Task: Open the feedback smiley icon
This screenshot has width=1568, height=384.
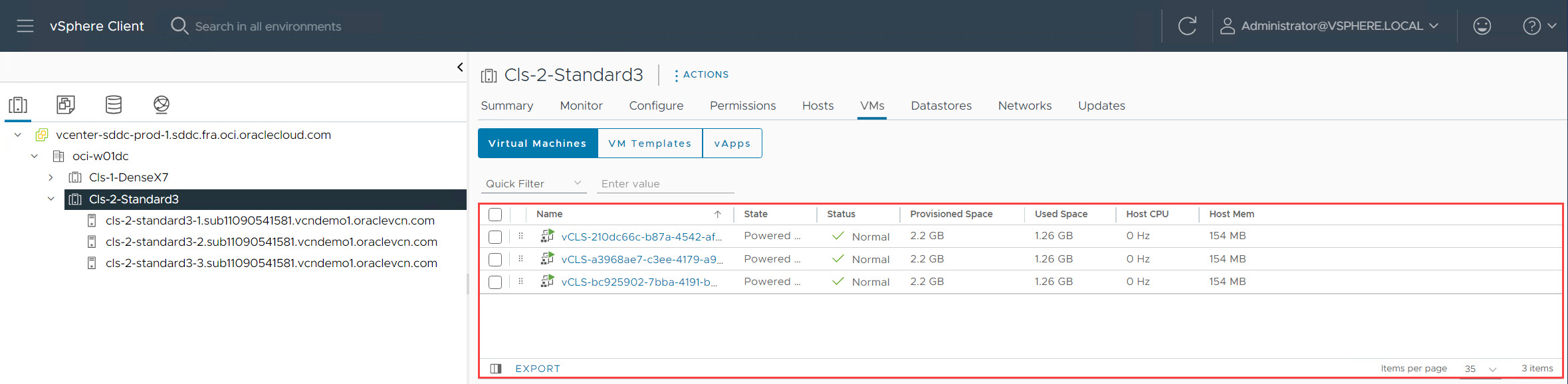Action: point(1482,26)
